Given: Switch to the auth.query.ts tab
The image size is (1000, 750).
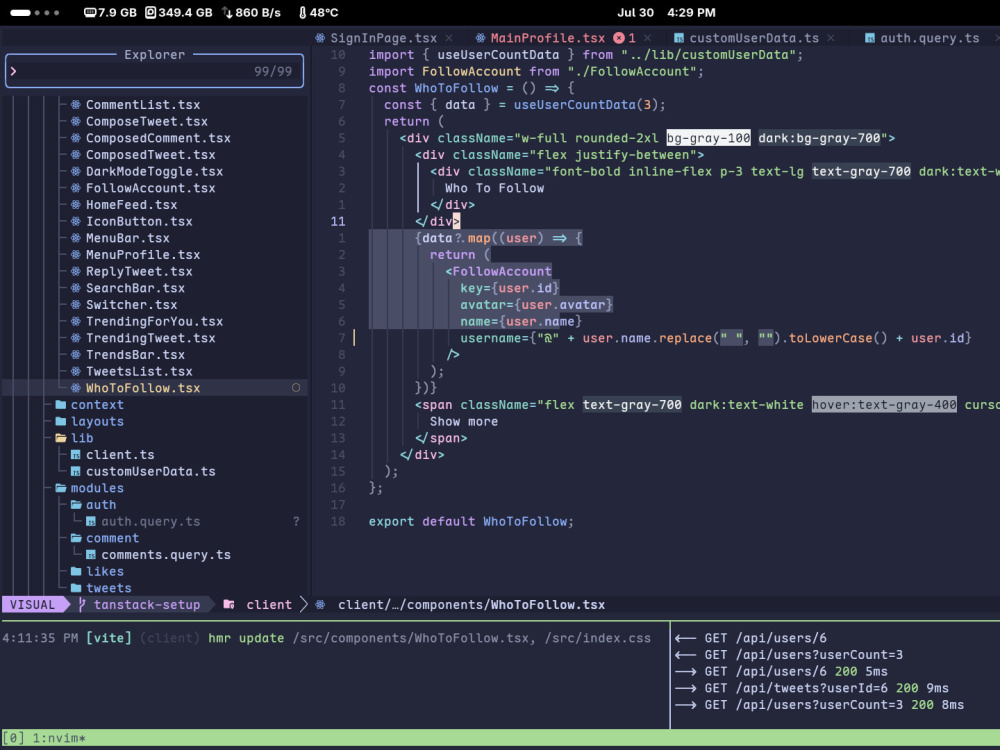Looking at the screenshot, I should click(x=930, y=38).
